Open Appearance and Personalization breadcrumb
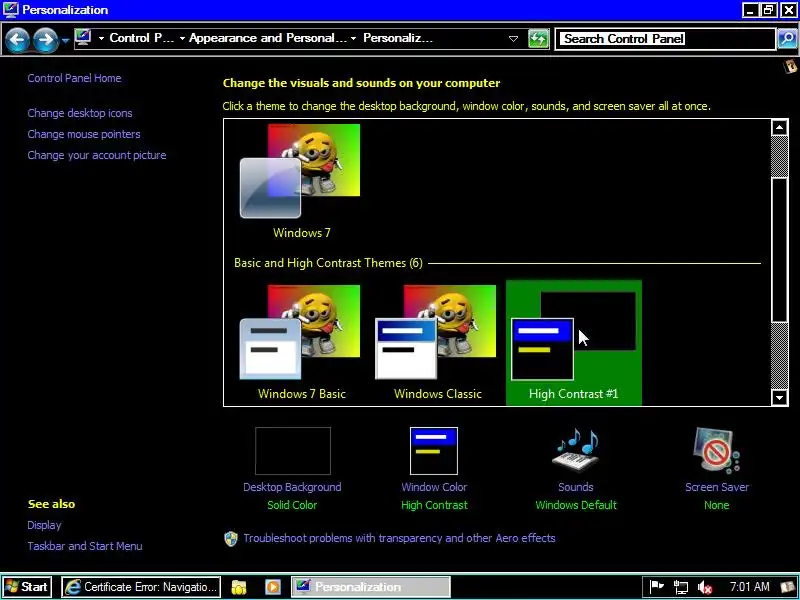This screenshot has width=800, height=600. pyautogui.click(x=267, y=38)
